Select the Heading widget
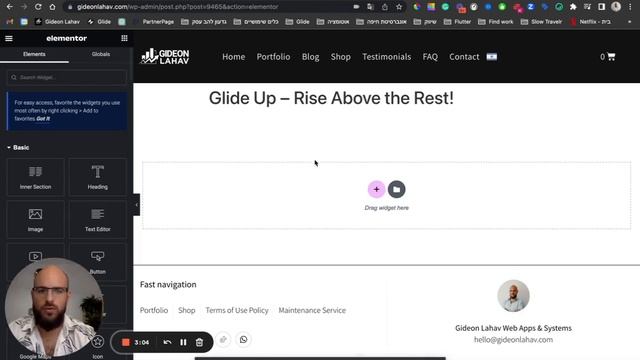 [x=98, y=177]
